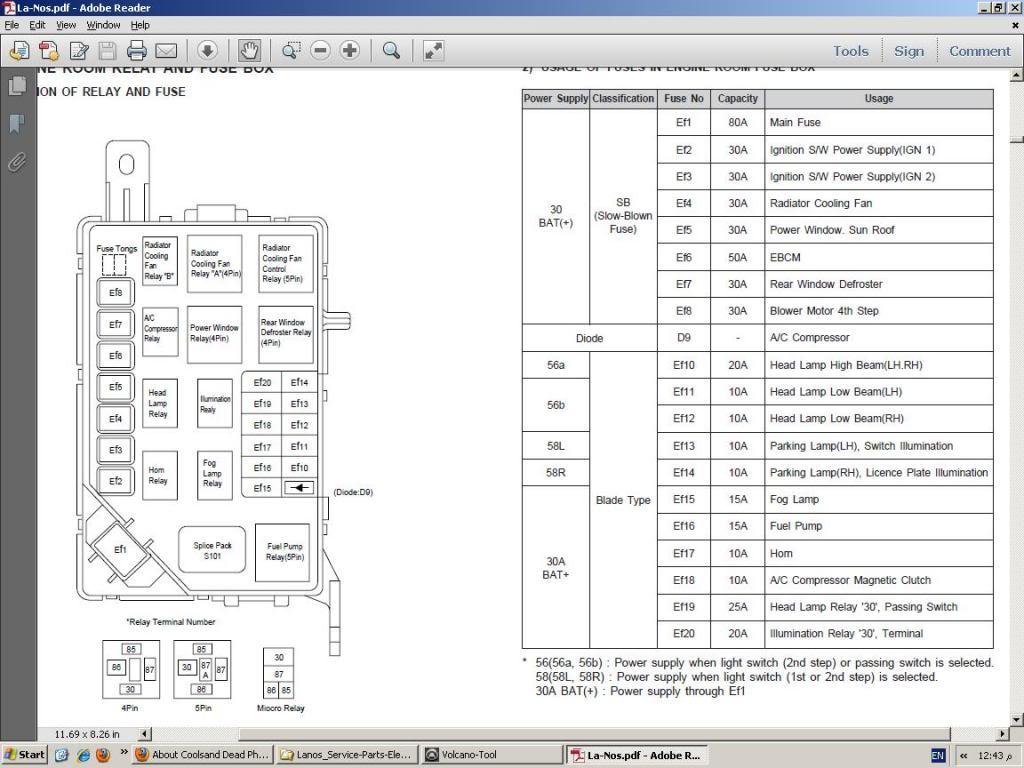Click the Radiator Cooling Fan usage cell
This screenshot has width=1024, height=768.
pyautogui.click(x=879, y=203)
